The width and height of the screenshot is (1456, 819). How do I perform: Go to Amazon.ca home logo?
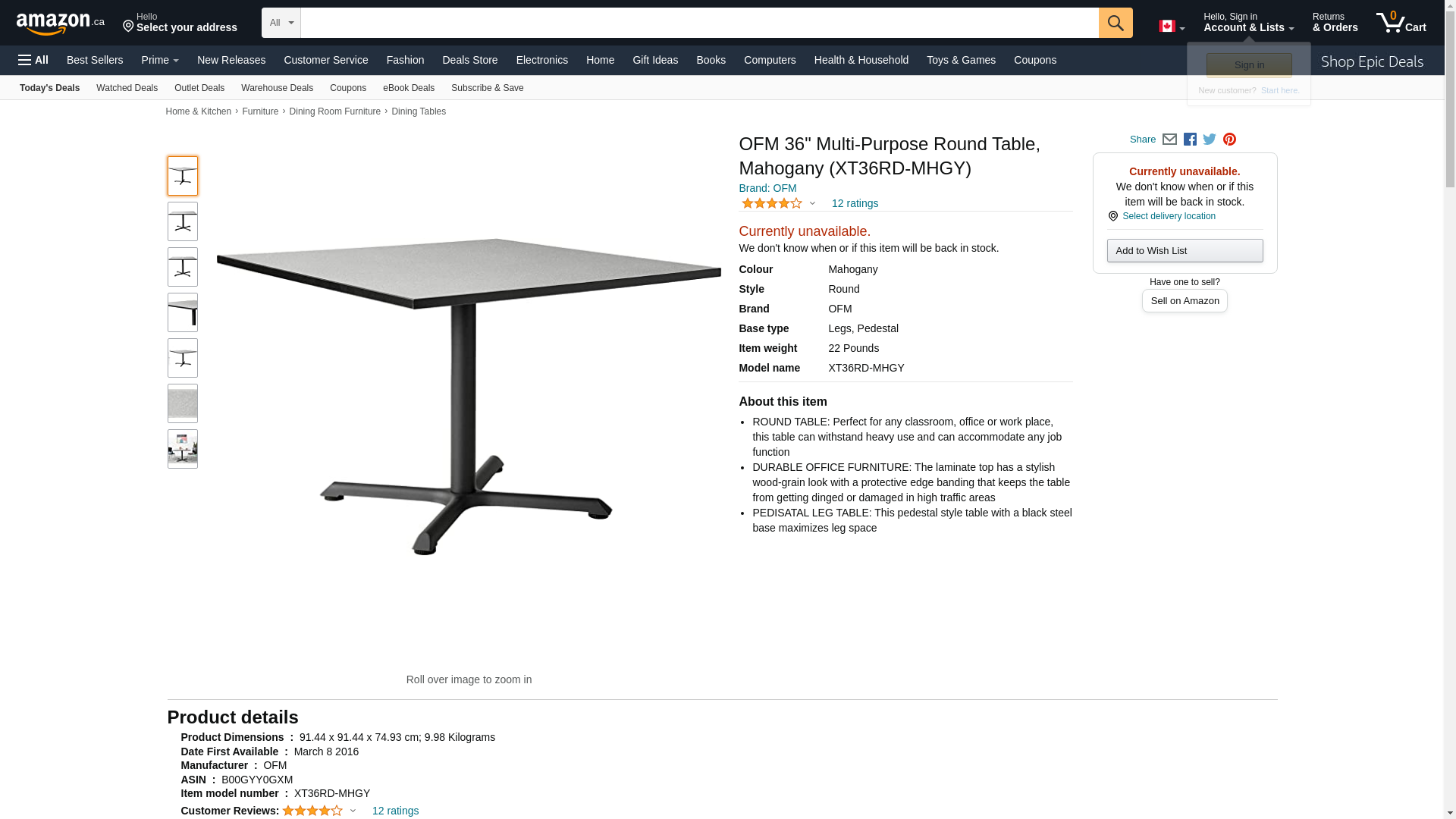[61, 23]
